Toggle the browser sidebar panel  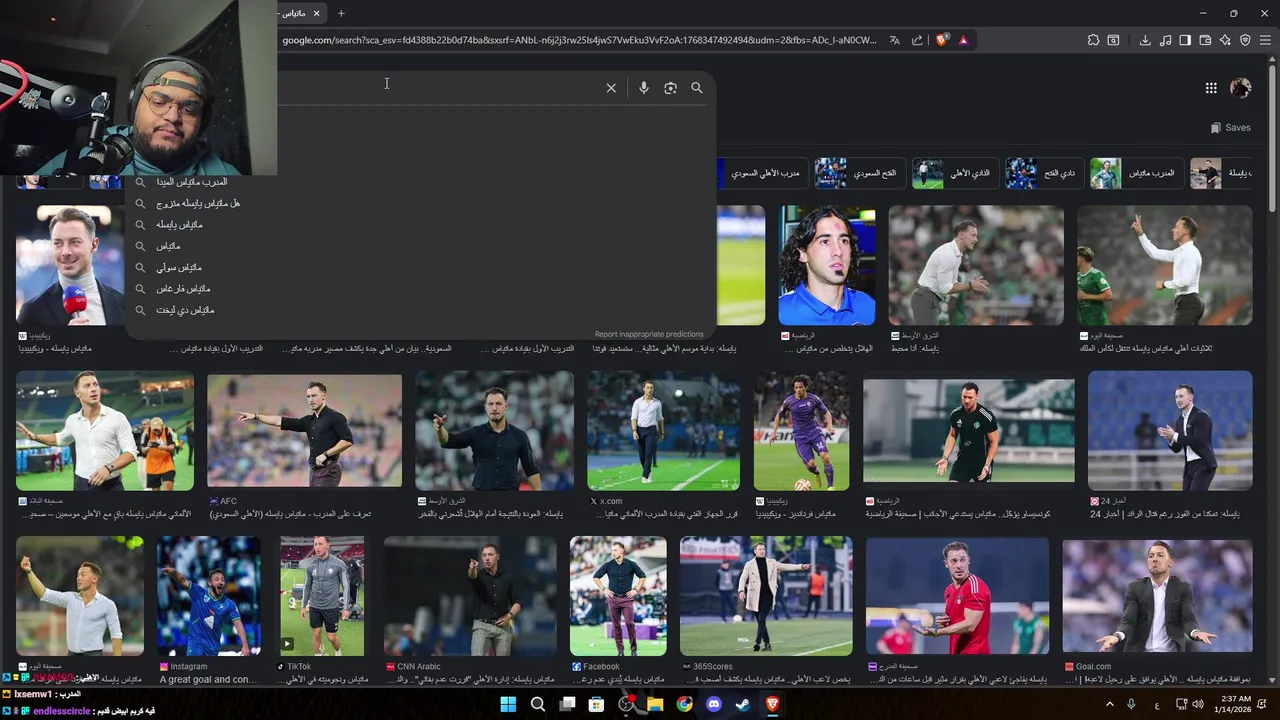1185,40
